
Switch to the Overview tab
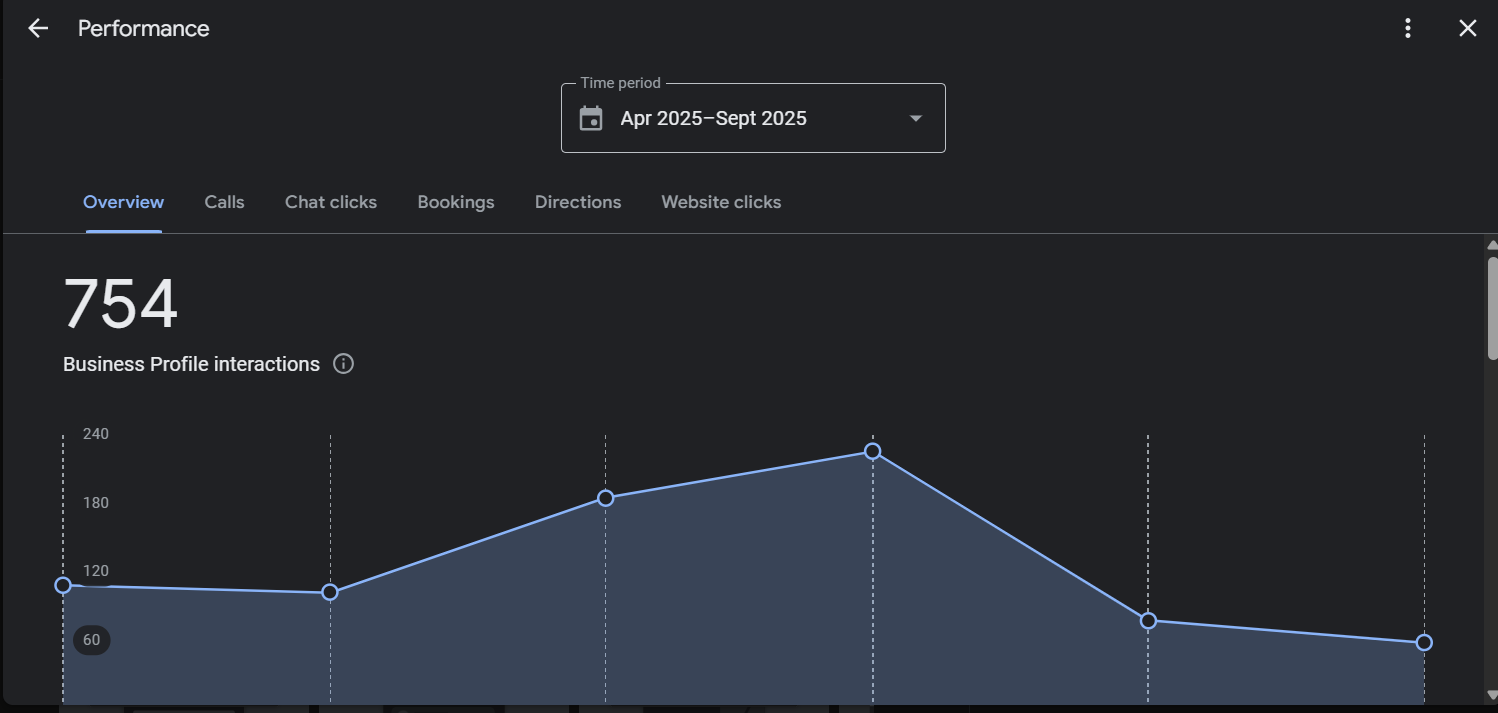pyautogui.click(x=123, y=202)
